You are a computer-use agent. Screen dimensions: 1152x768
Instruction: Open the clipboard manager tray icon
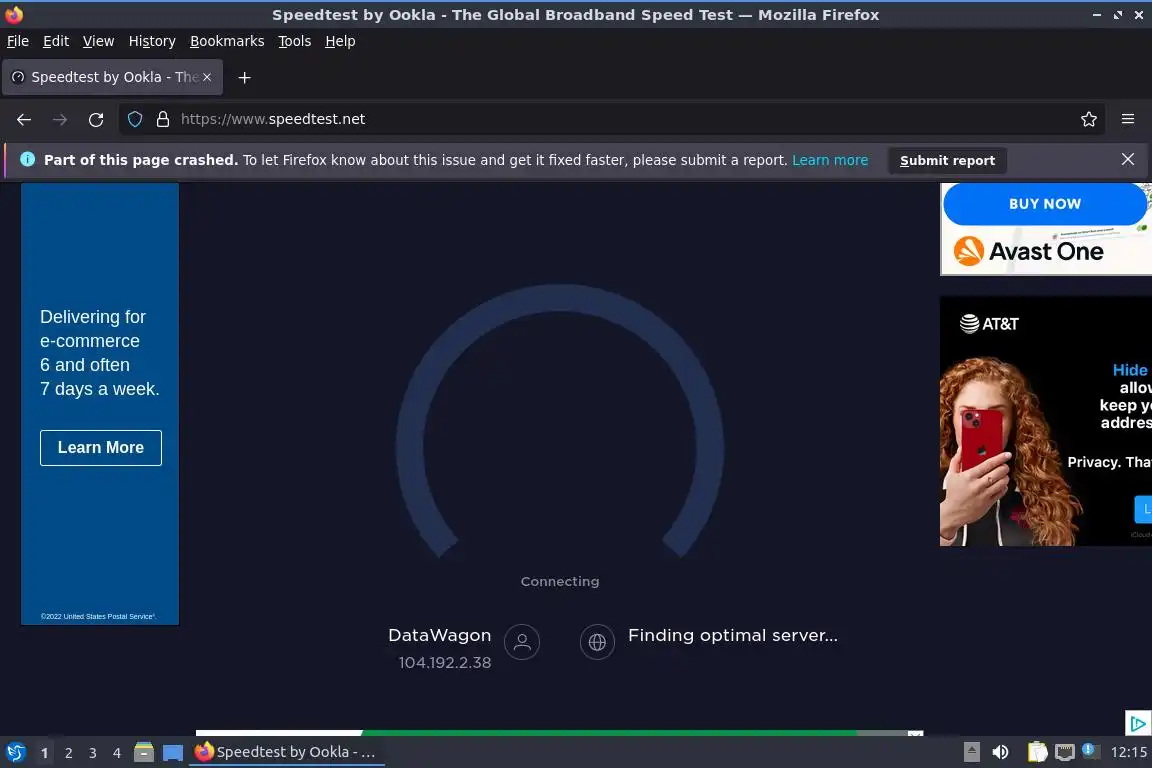point(1037,752)
